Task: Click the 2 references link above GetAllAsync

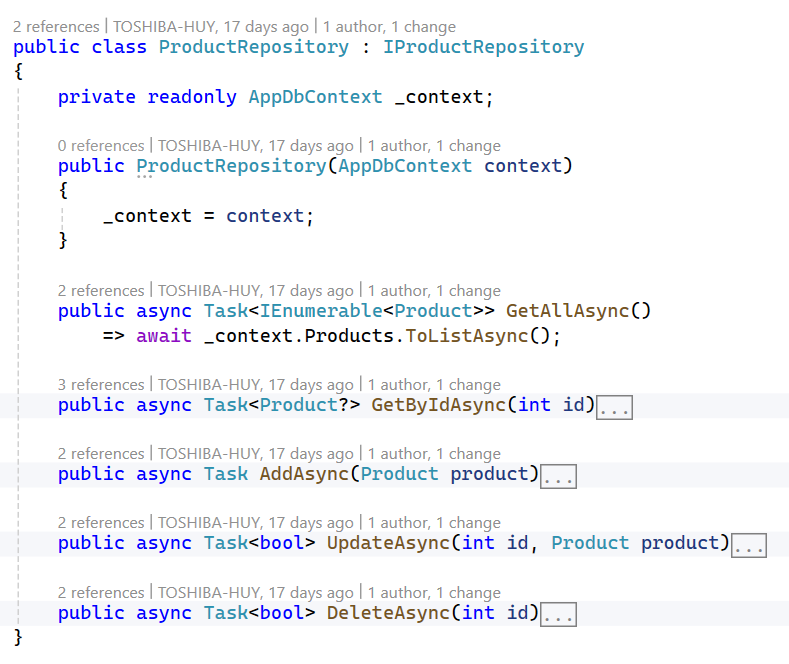Action: pyautogui.click(x=101, y=291)
